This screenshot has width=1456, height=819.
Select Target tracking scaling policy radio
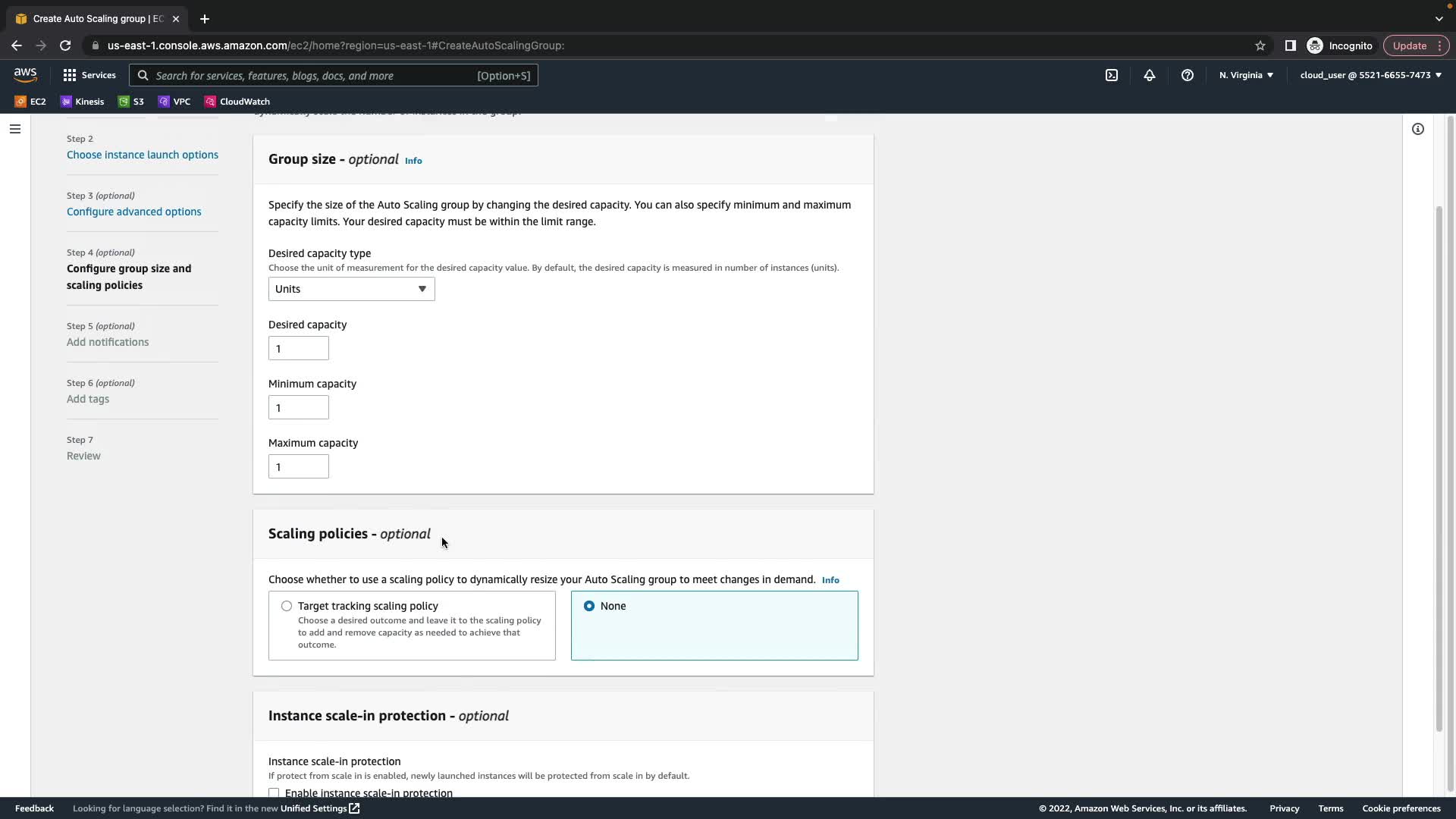tap(287, 606)
